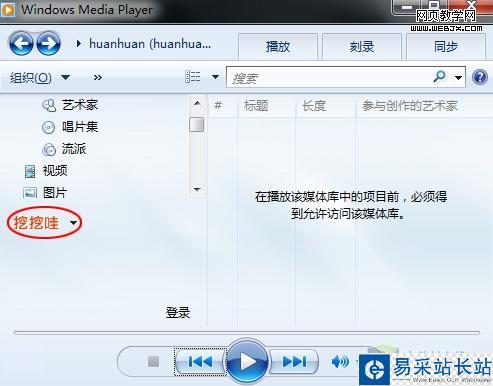Switch to the 同步 tab

pyautogui.click(x=446, y=47)
